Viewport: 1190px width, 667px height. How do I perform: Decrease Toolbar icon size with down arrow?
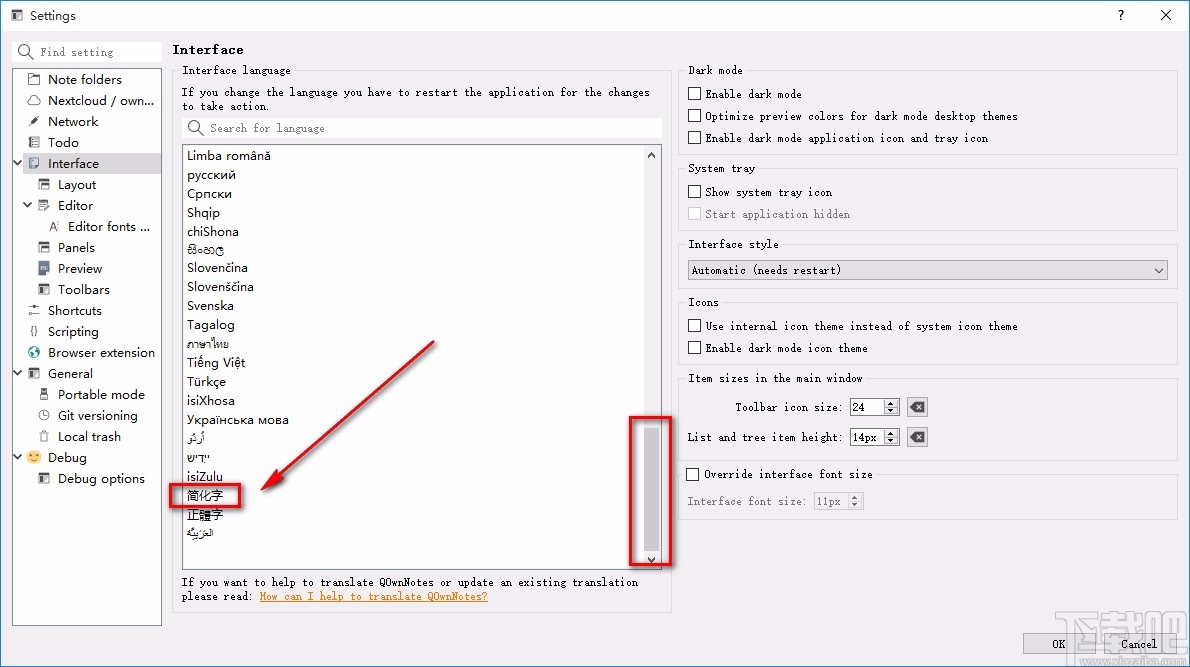point(891,411)
